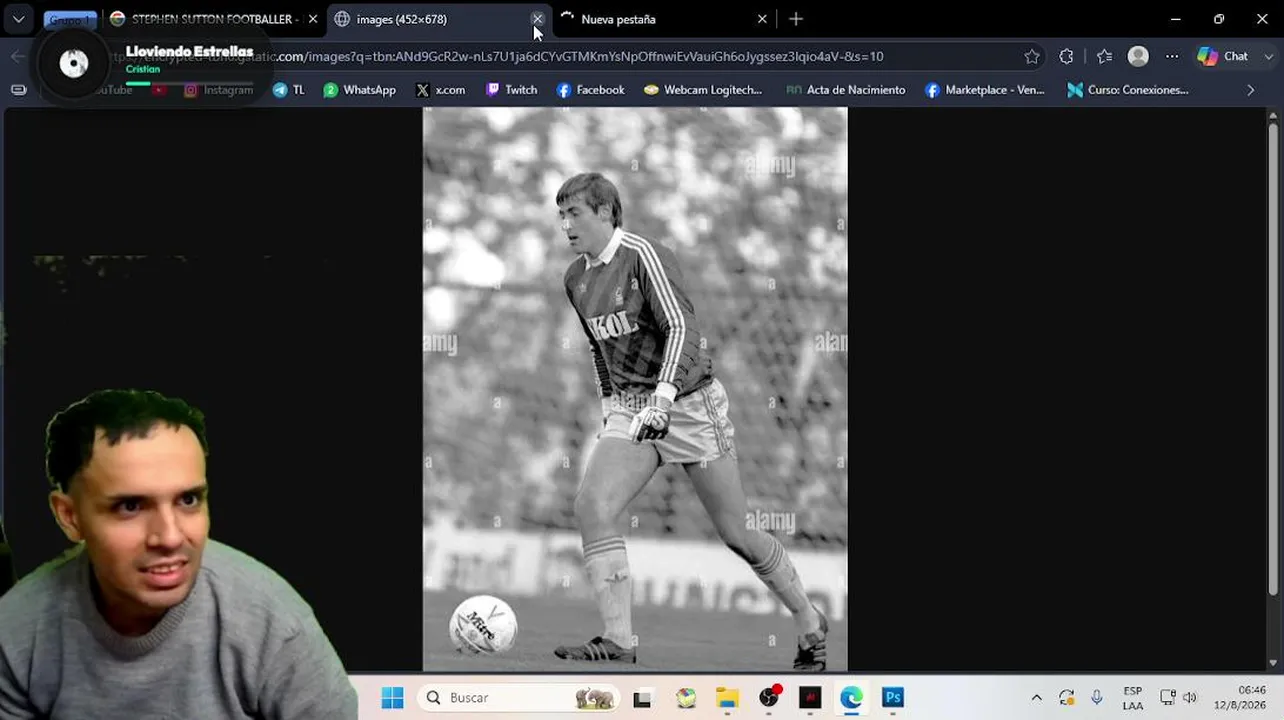Screen dimensions: 1284x720
Task: Click the scrollbar down arrow
Action: tap(1273, 662)
